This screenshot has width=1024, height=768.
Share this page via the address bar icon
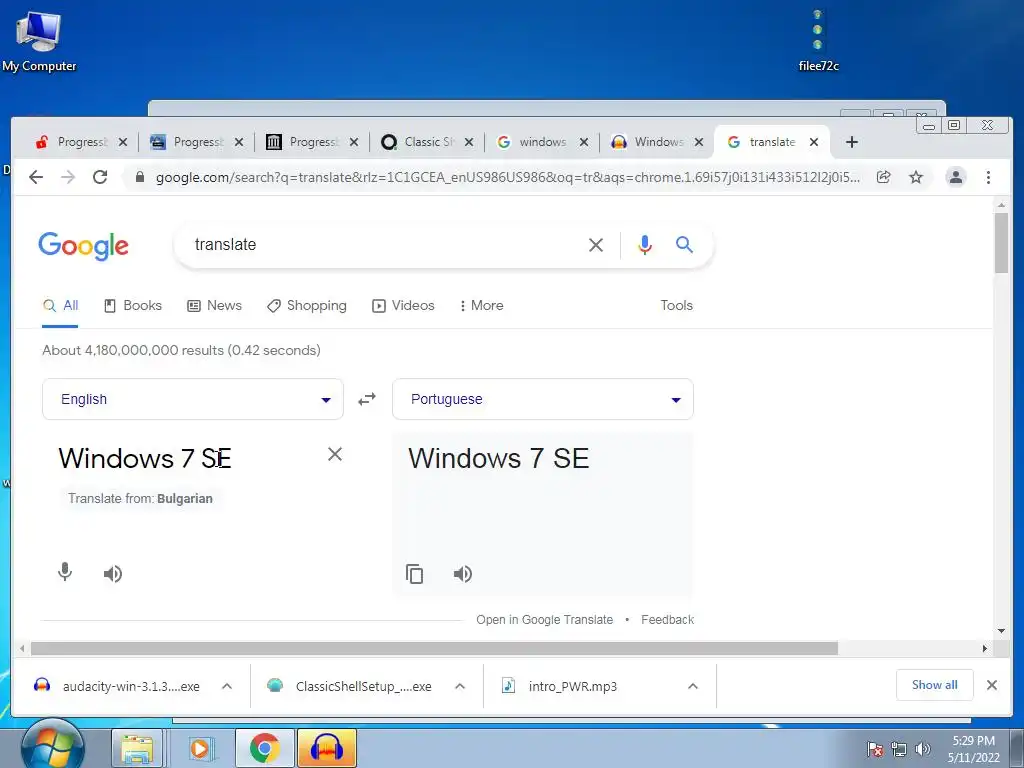(884, 177)
